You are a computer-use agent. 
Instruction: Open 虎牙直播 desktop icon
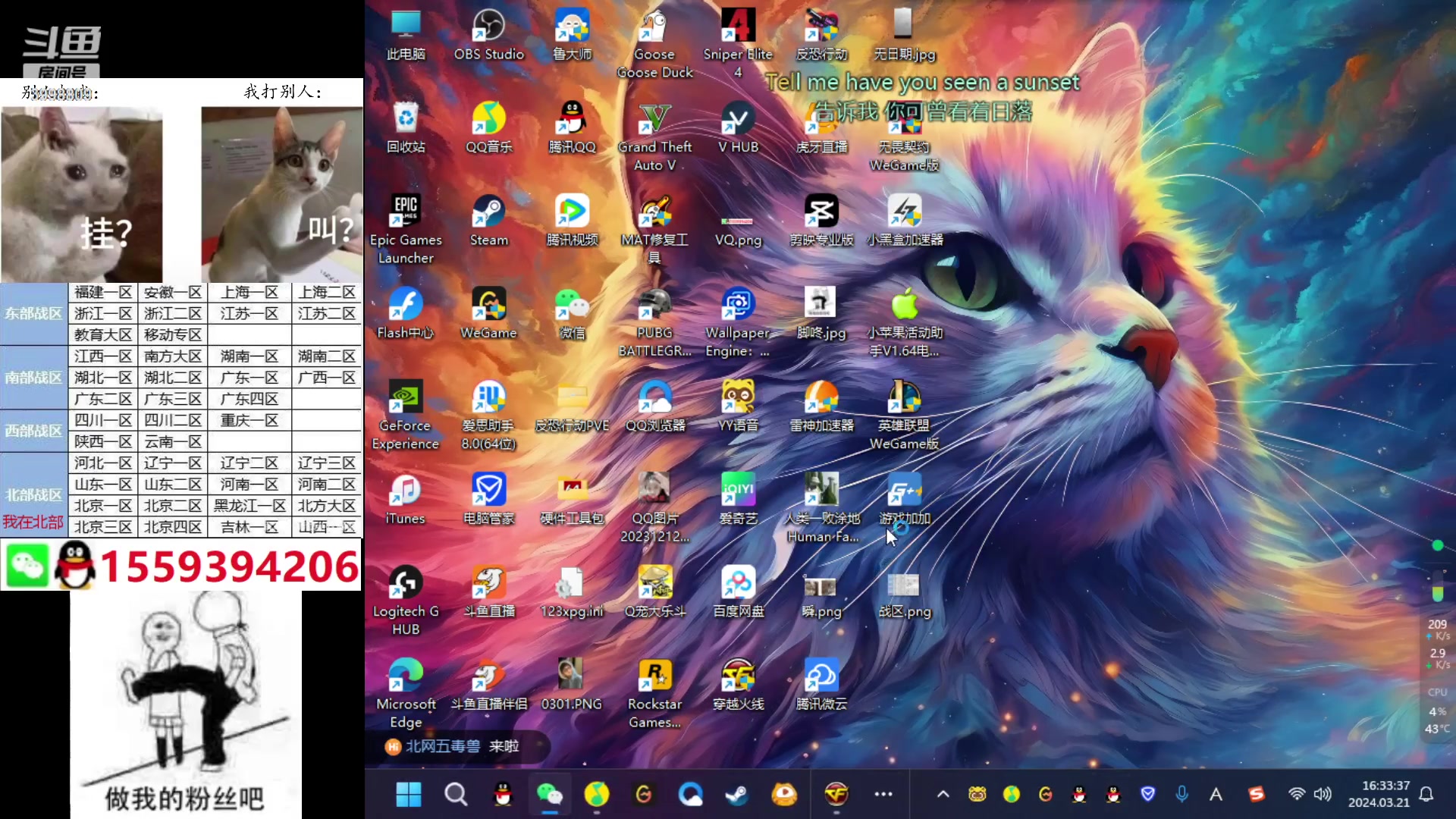pyautogui.click(x=821, y=127)
